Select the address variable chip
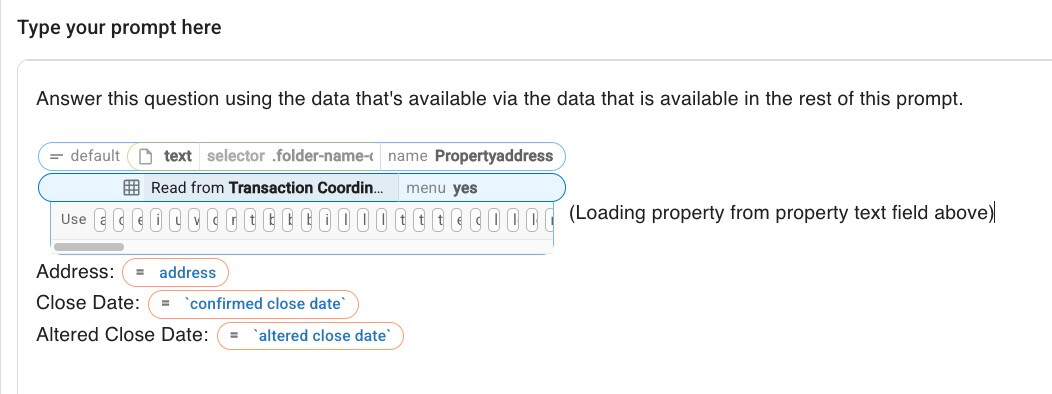 tap(175, 273)
